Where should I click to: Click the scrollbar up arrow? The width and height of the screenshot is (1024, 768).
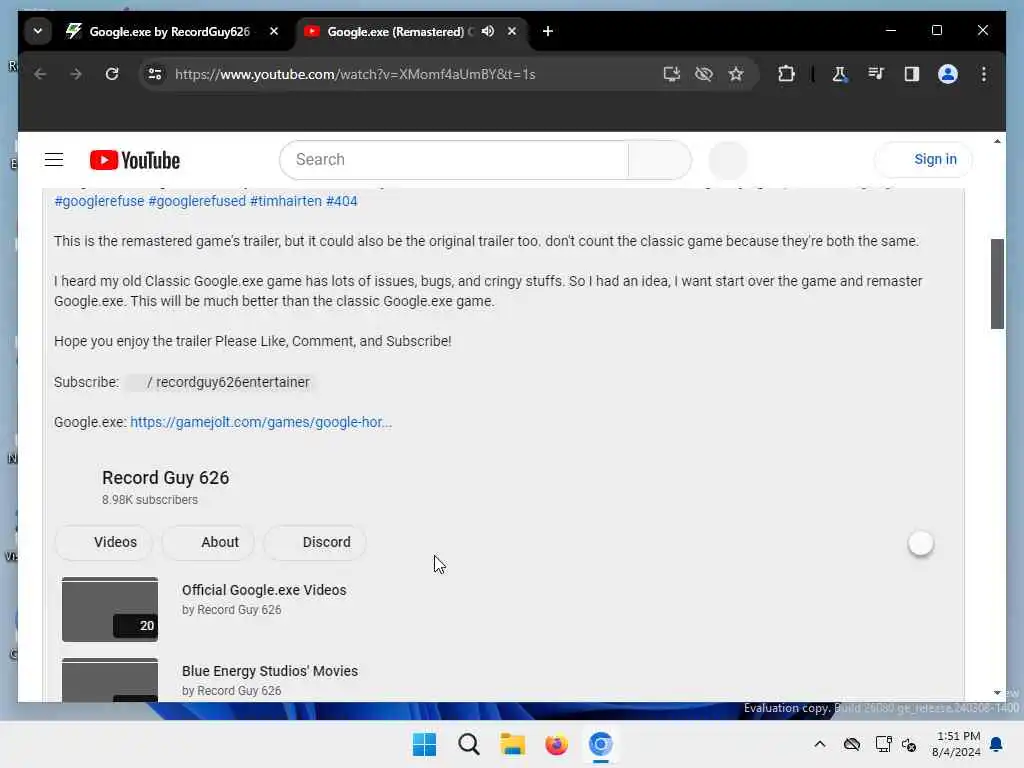(997, 141)
